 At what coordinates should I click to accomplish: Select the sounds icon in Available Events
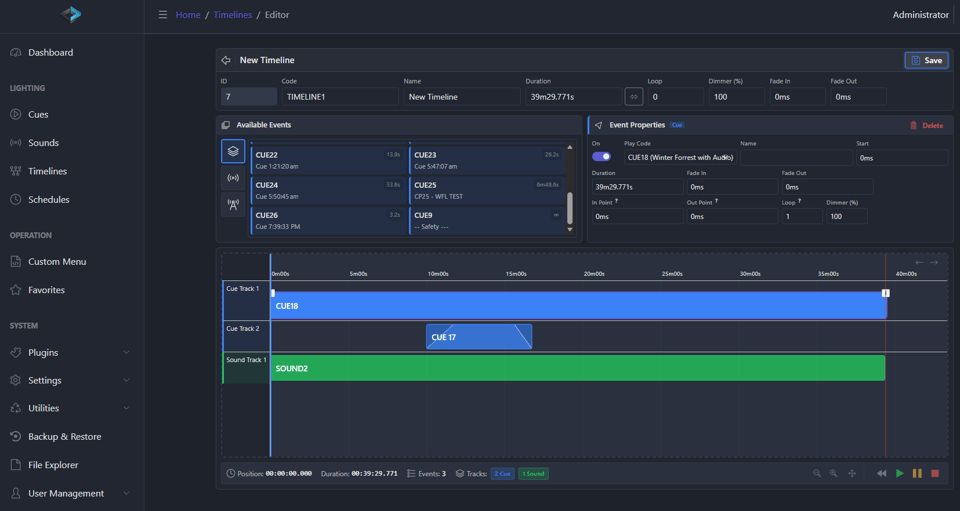[233, 178]
